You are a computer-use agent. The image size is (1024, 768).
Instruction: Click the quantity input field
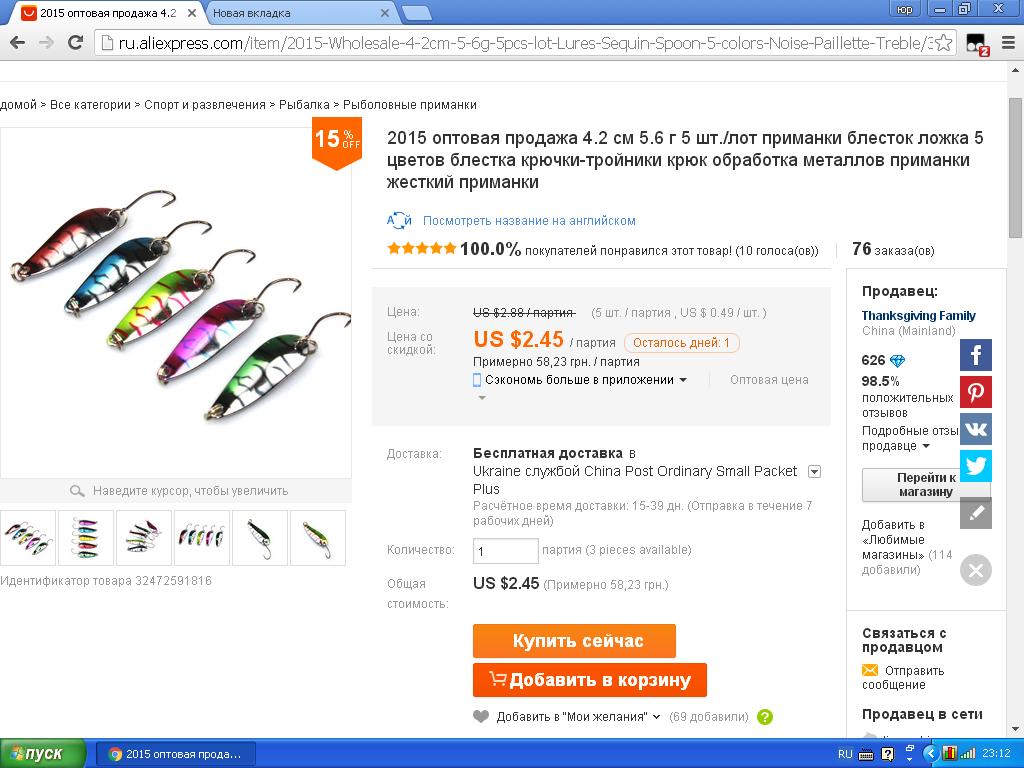[x=505, y=551]
